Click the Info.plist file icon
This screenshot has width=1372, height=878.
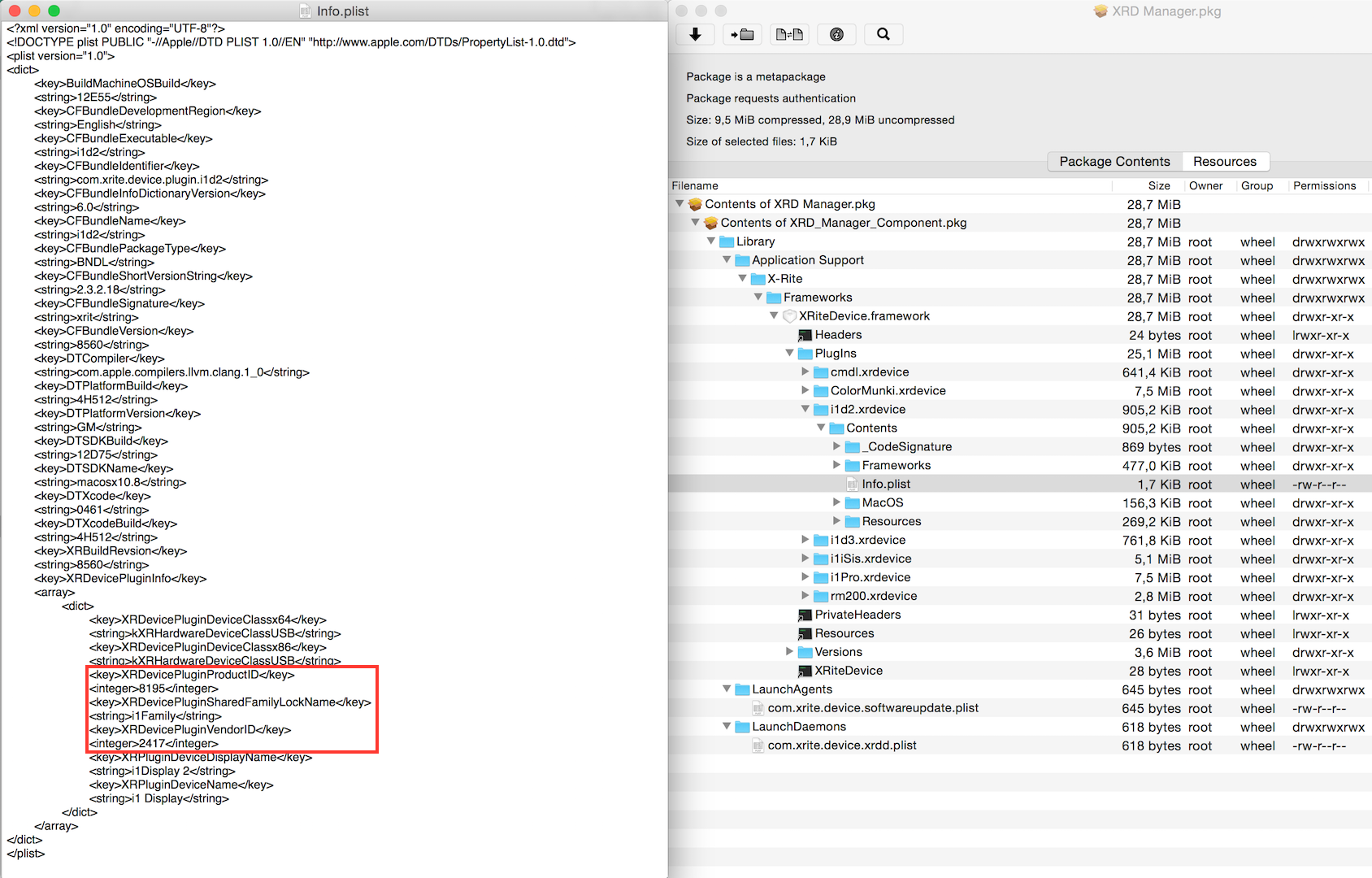[853, 485]
